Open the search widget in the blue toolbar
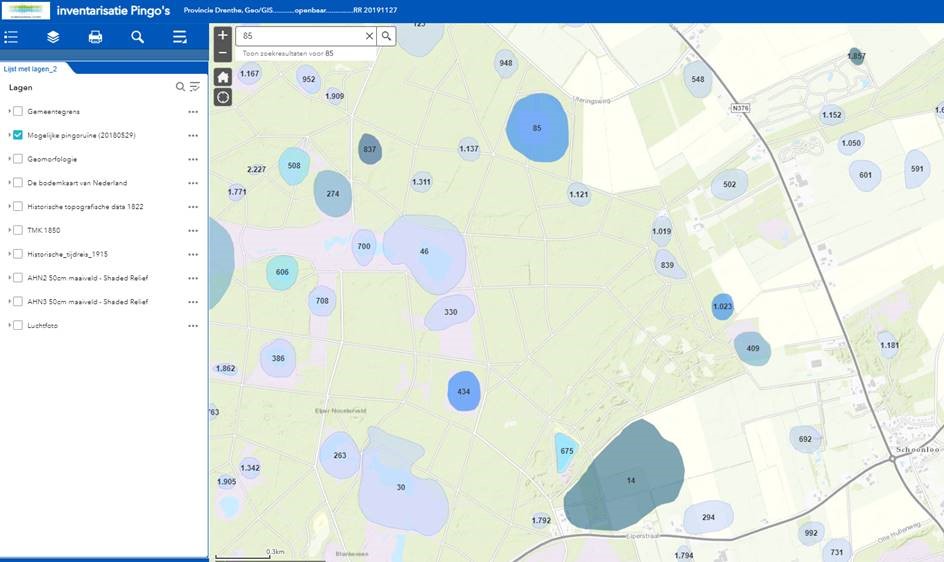This screenshot has height=562, width=944. click(138, 37)
